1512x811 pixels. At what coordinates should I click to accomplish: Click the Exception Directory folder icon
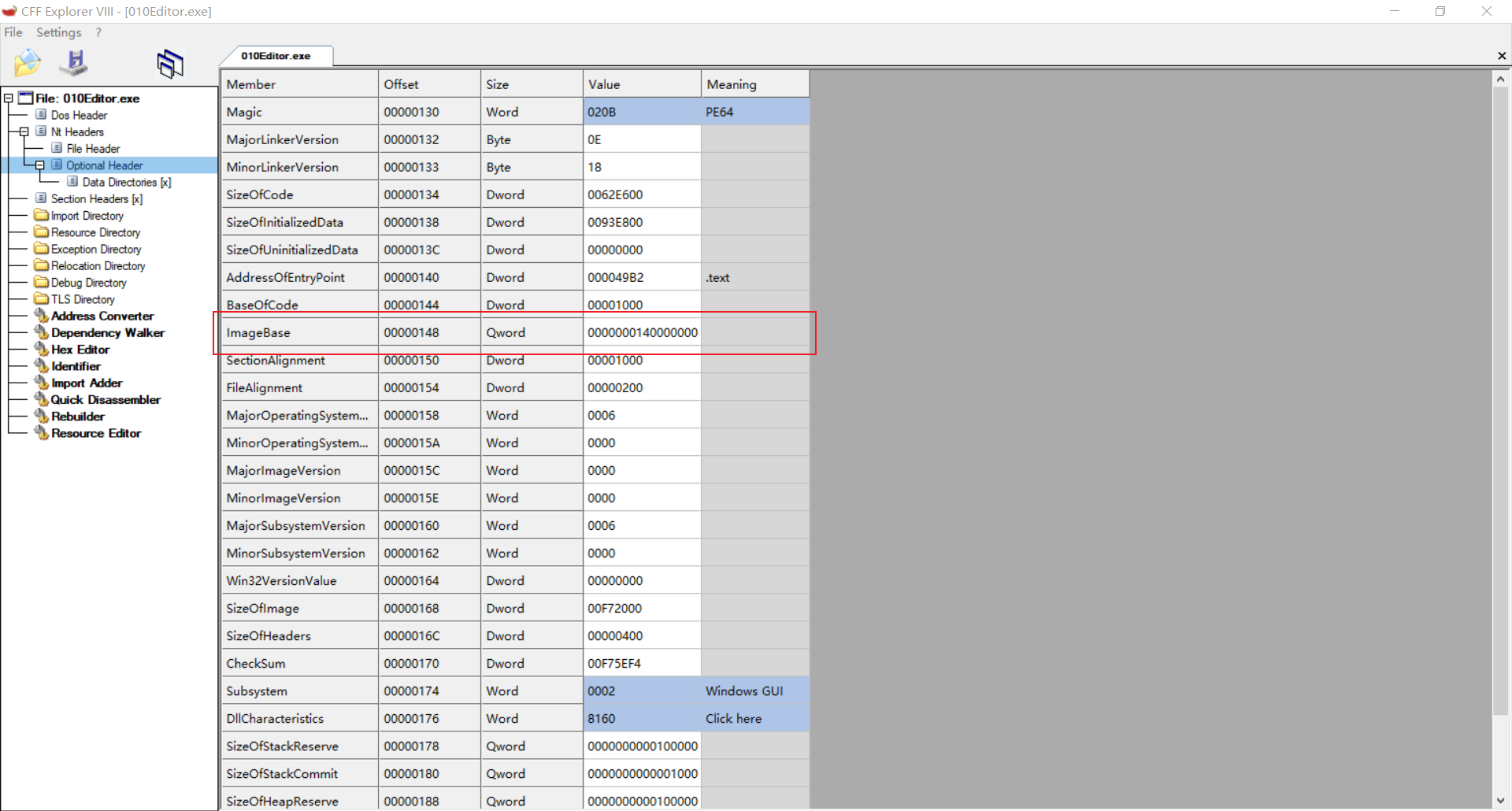point(42,249)
